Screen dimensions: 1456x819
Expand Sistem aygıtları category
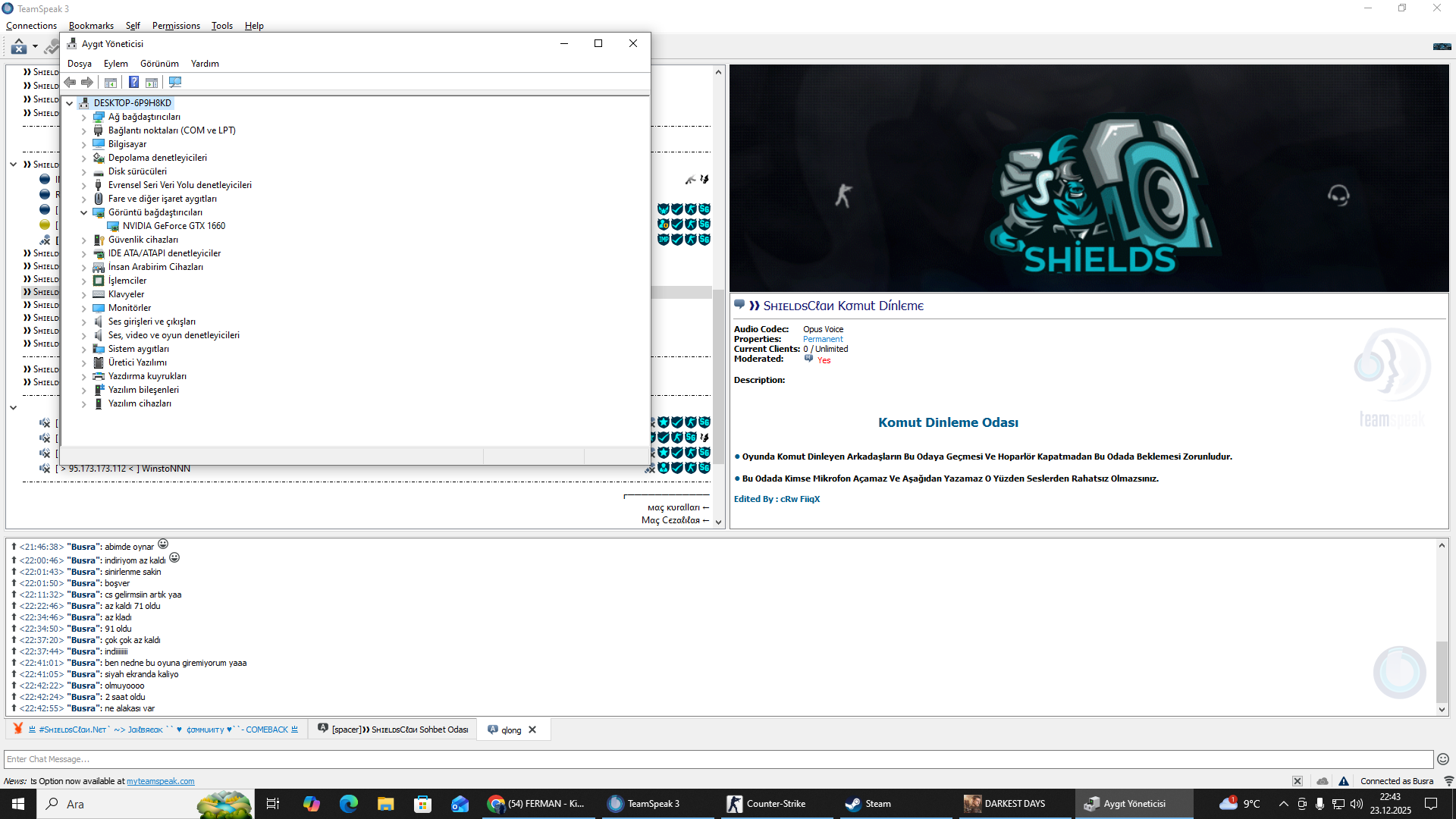click(84, 350)
